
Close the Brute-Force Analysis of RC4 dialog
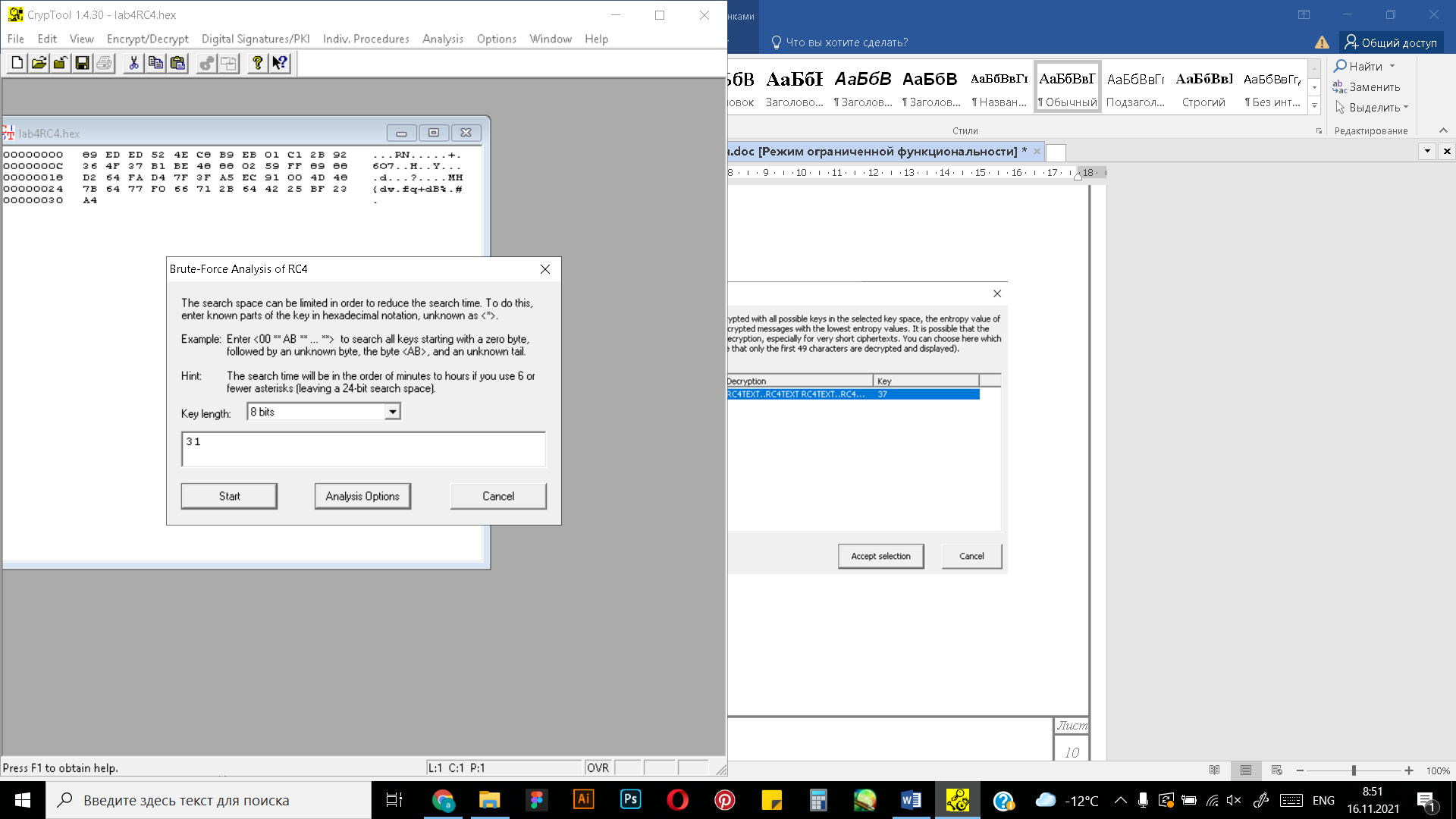coord(544,269)
